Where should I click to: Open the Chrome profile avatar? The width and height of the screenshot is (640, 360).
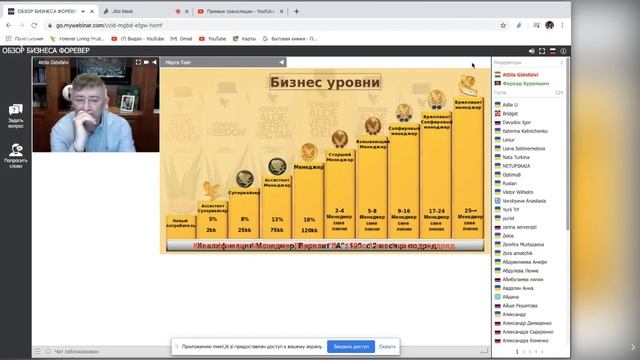pyautogui.click(x=549, y=25)
